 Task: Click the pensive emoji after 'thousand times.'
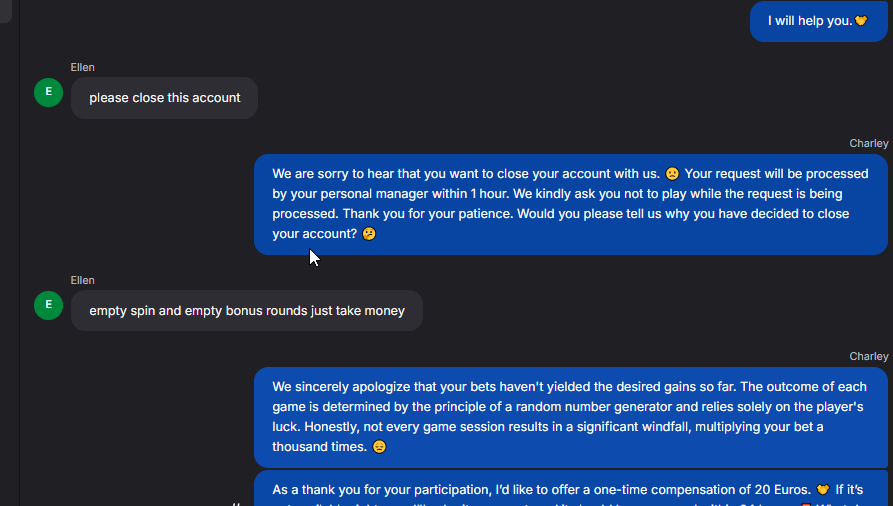(379, 447)
